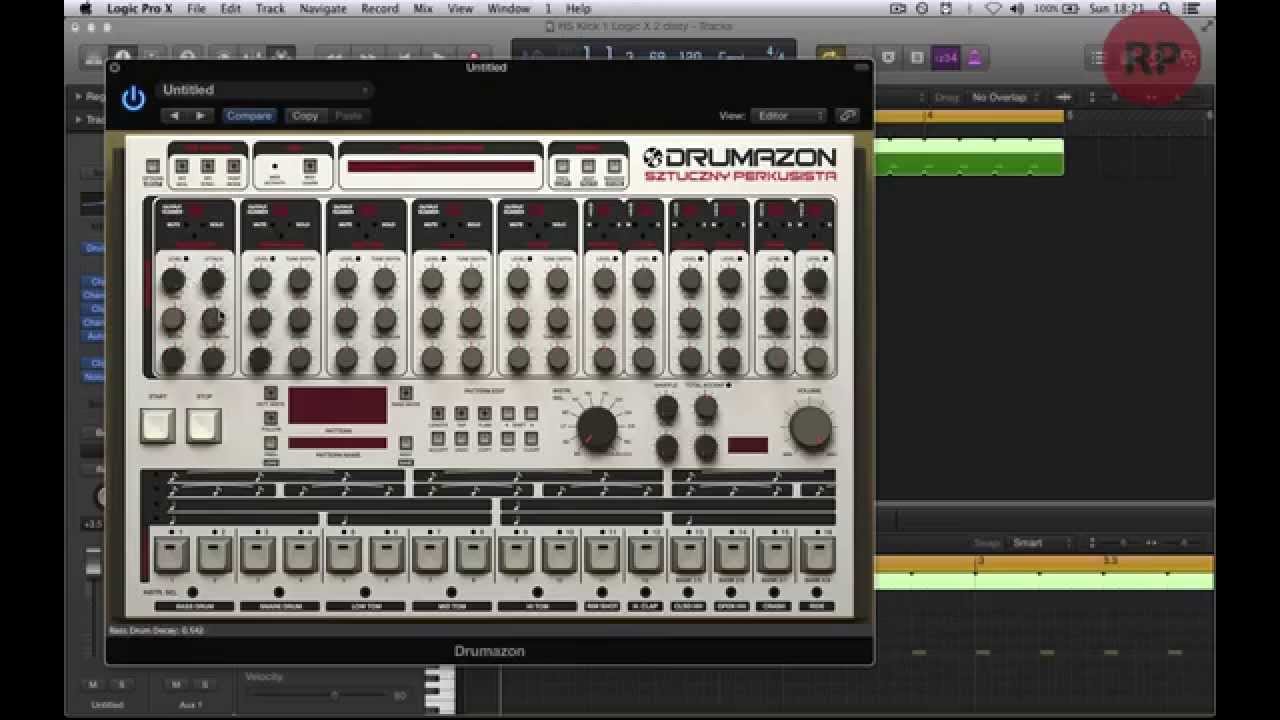This screenshot has height=720, width=1280.
Task: Click the pattern number display
Action: tap(338, 406)
